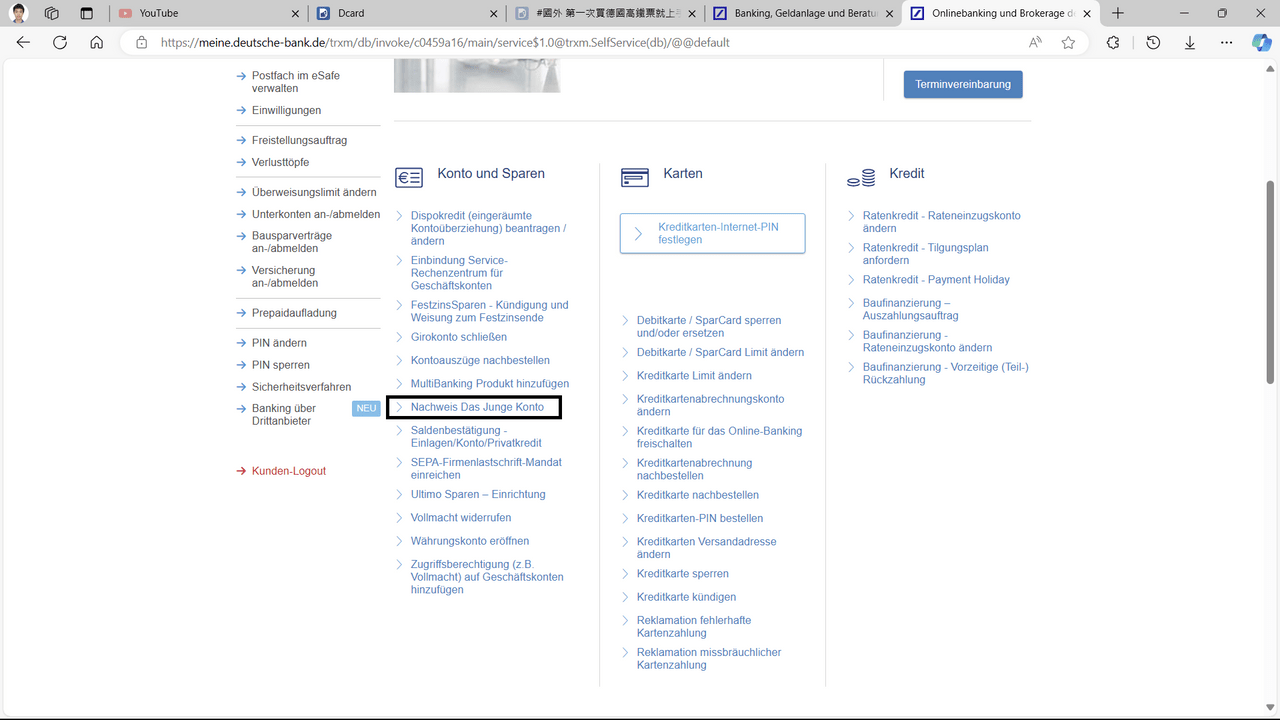Open browser extensions puzzle icon

(x=1113, y=43)
